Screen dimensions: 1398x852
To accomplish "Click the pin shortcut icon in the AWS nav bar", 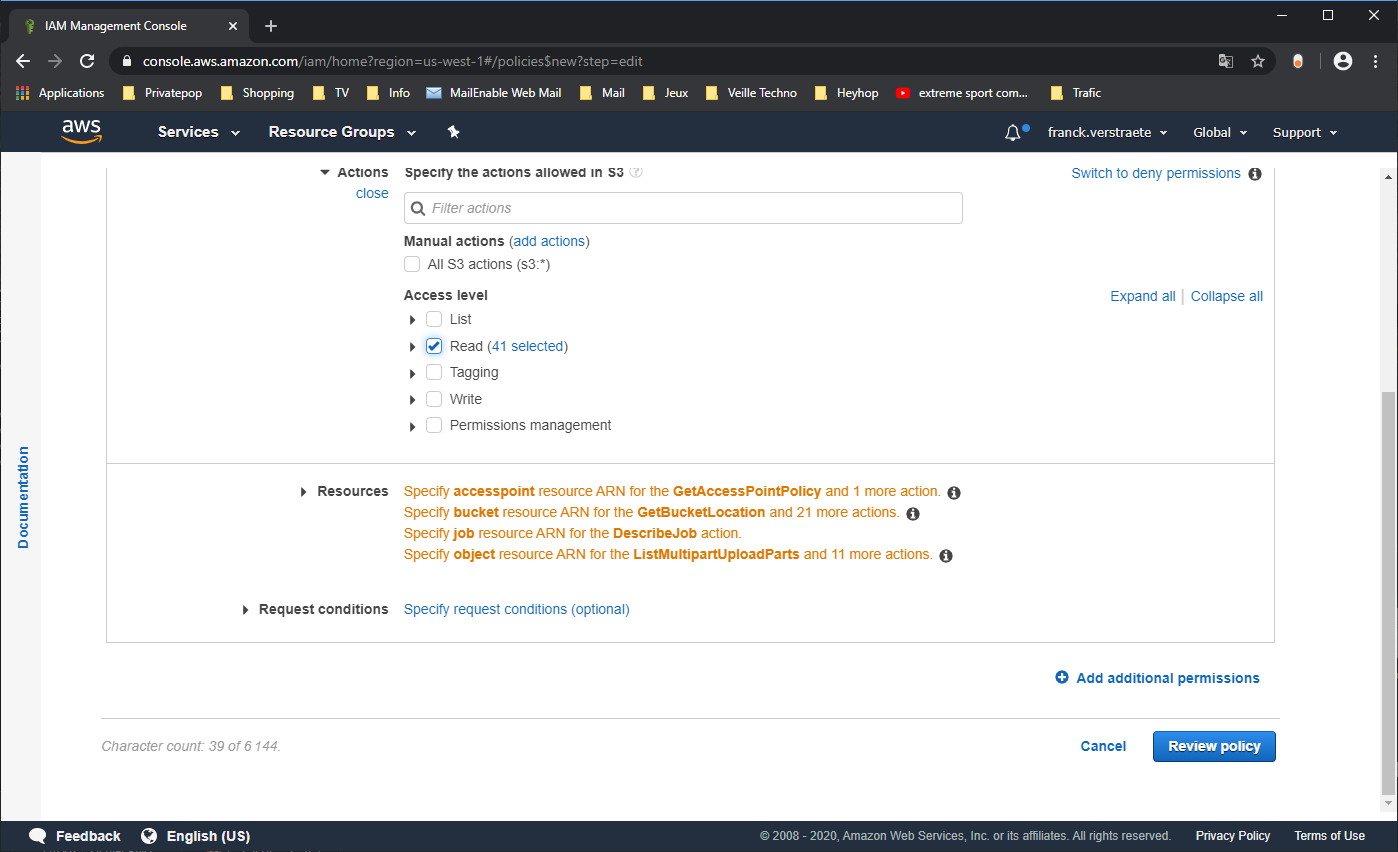I will (453, 132).
